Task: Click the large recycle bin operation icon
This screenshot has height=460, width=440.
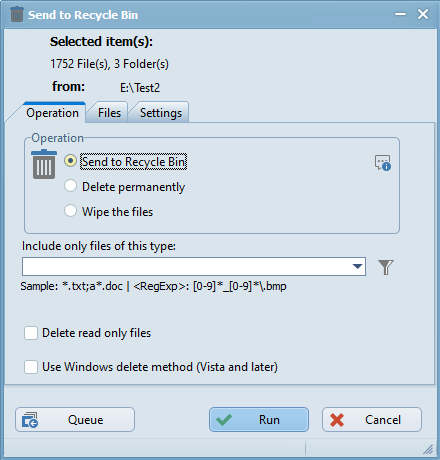Action: (x=44, y=164)
